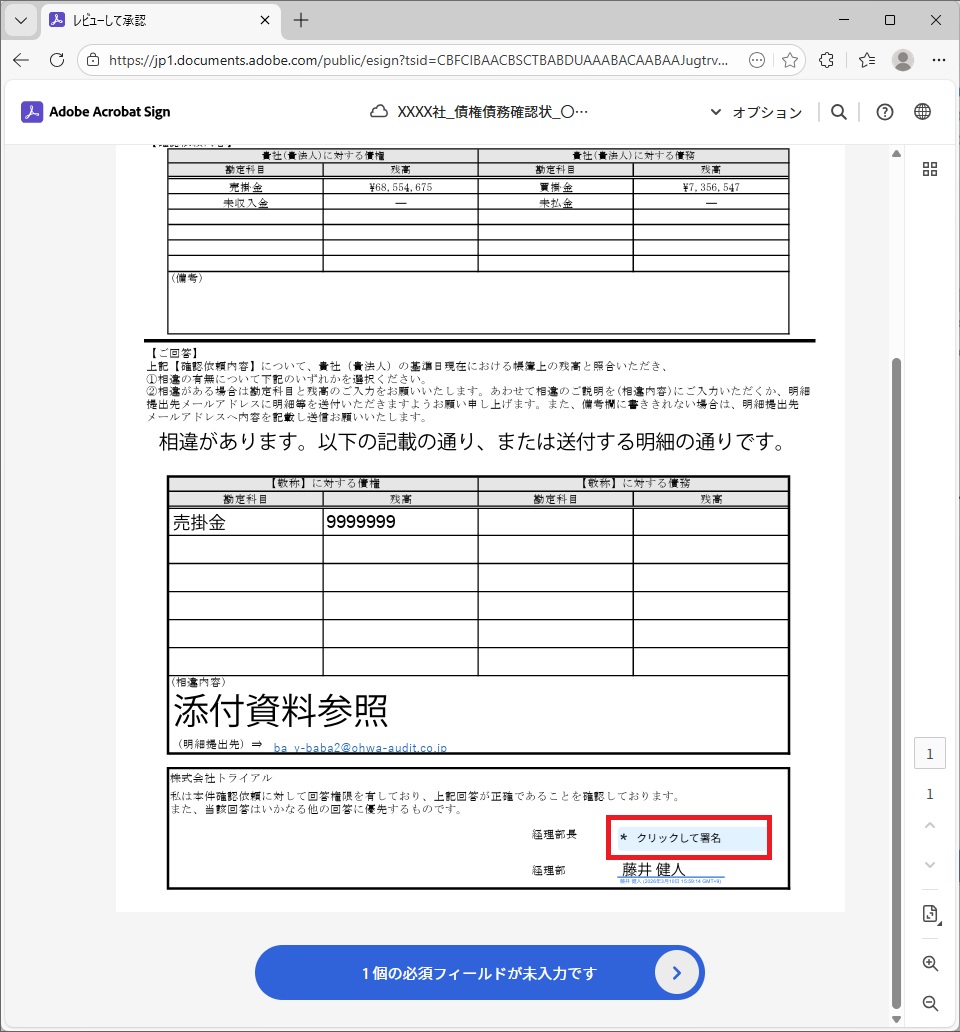Zoom in on the document

coord(930,964)
